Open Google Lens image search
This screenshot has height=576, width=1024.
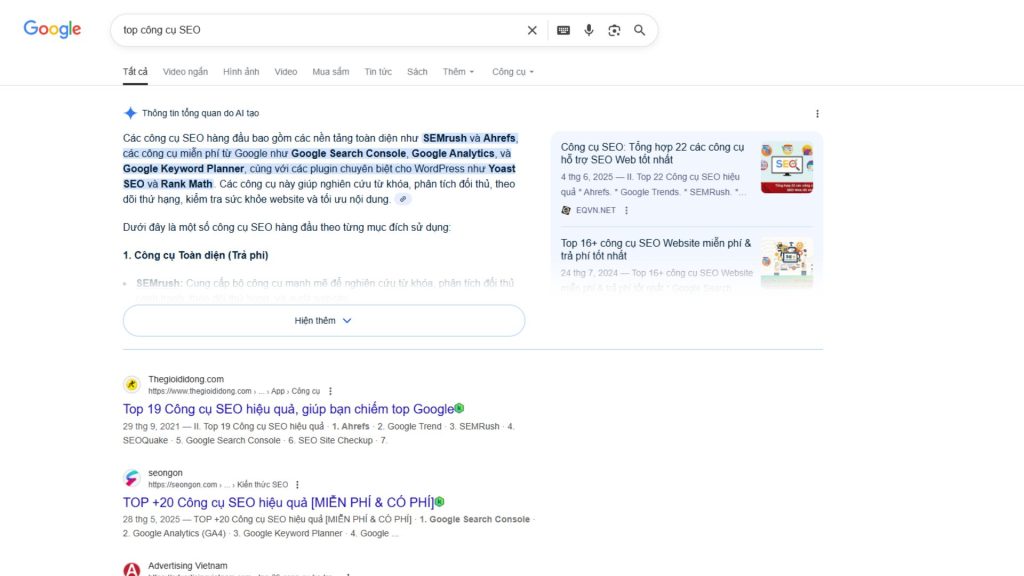click(613, 30)
